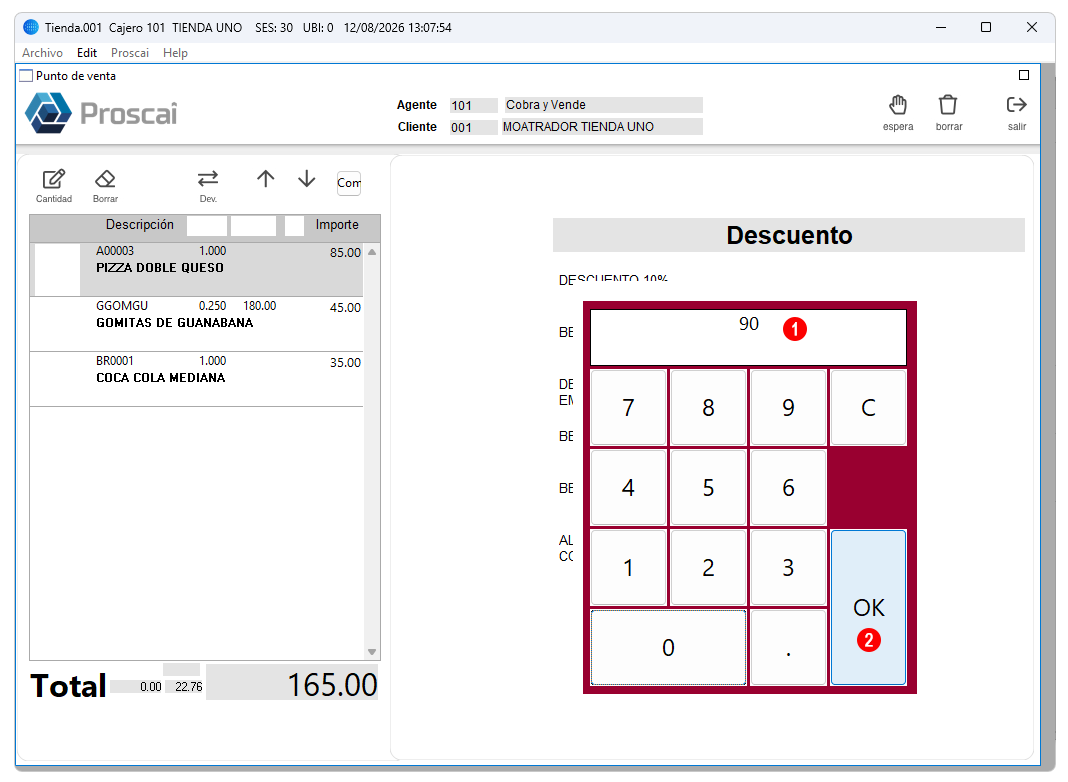This screenshot has height=782, width=1068.
Task: Move selection up with up arrow
Action: [266, 178]
